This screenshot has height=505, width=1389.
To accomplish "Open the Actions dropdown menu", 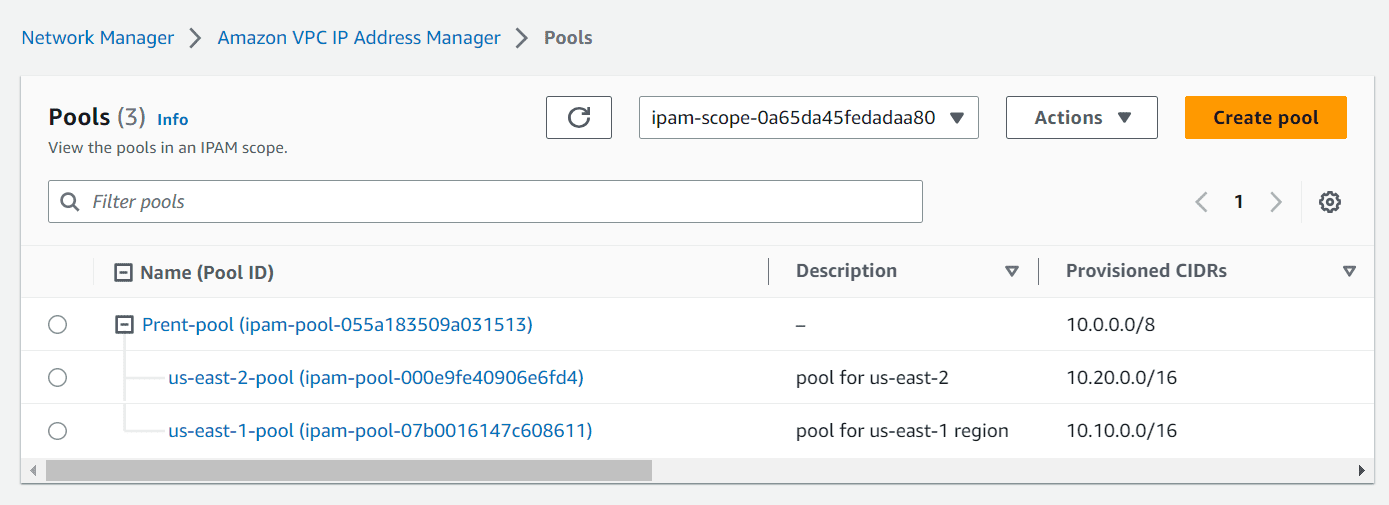I will click(x=1081, y=117).
